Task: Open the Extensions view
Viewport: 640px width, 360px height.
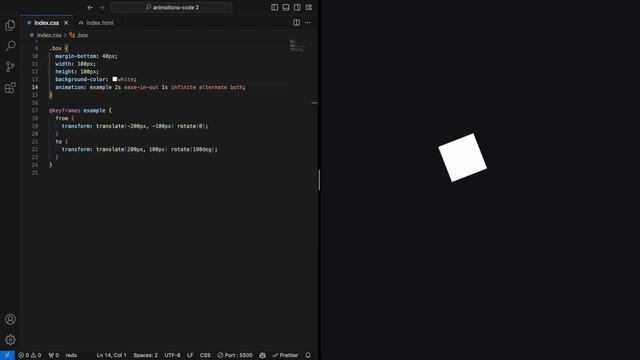Action: click(10, 87)
